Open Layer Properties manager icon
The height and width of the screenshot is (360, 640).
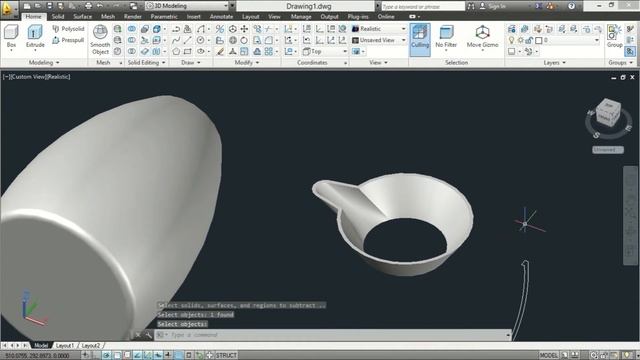[511, 29]
